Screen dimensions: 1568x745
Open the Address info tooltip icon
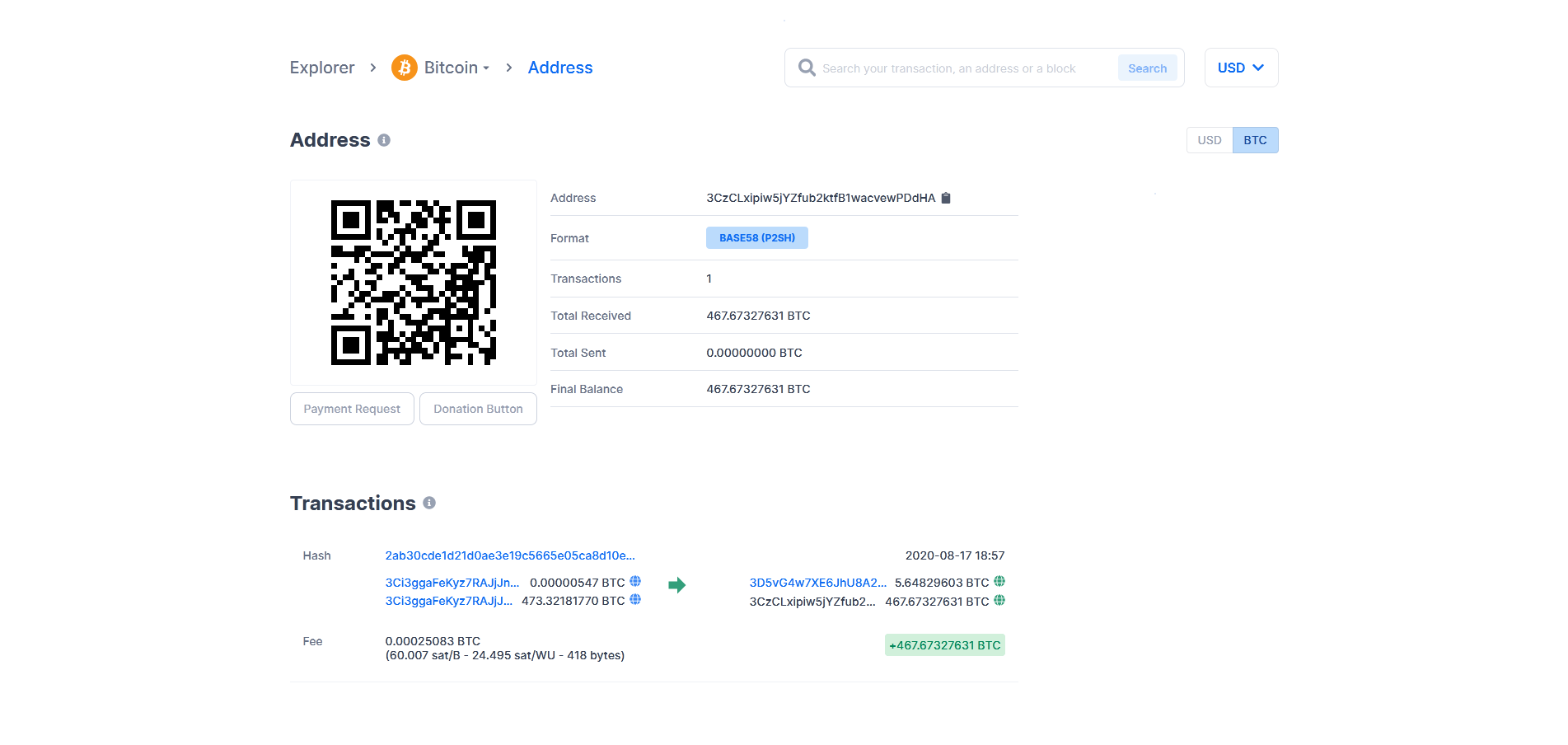point(383,140)
